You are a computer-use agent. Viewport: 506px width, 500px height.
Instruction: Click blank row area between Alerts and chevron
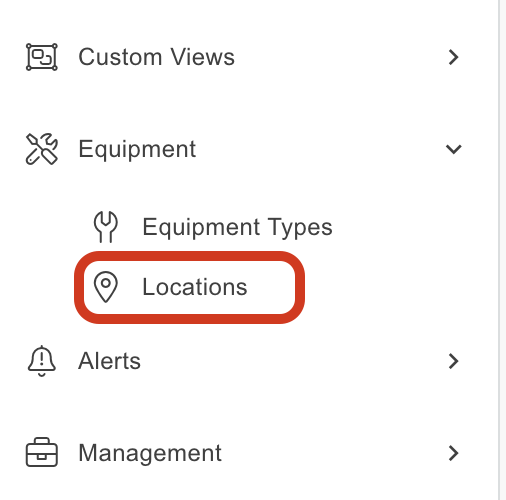(x=293, y=361)
